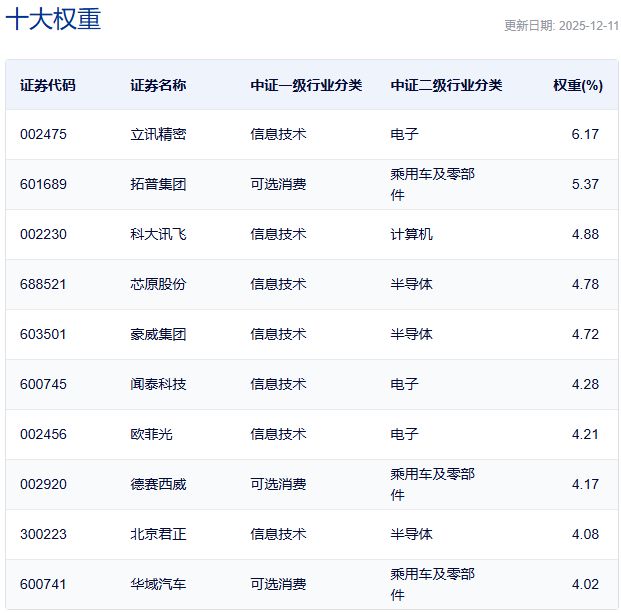This screenshot has height=613, width=621.
Task: Click the 6.17 weight value
Action: click(x=584, y=134)
